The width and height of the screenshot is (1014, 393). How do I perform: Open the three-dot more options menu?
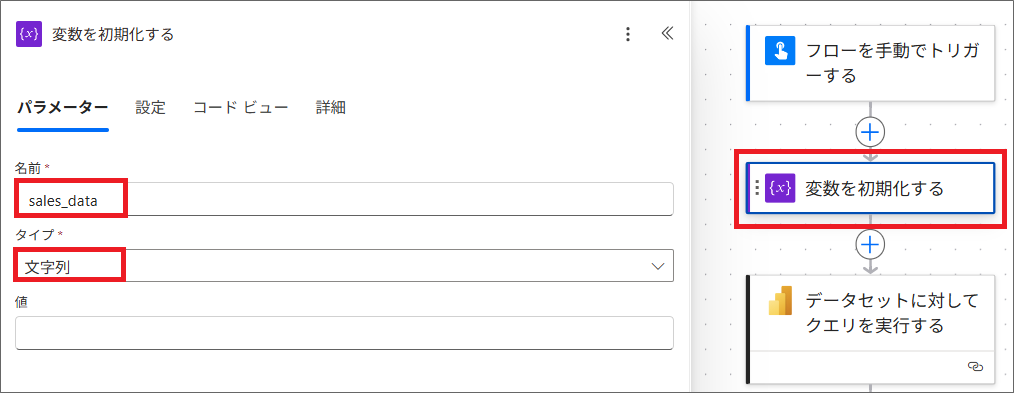coord(627,34)
